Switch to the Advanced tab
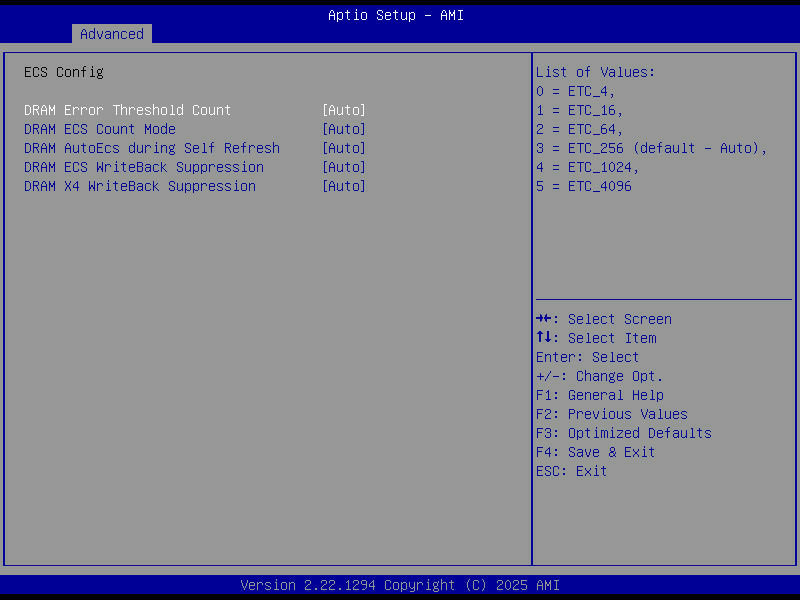800x600 pixels. [111, 33]
